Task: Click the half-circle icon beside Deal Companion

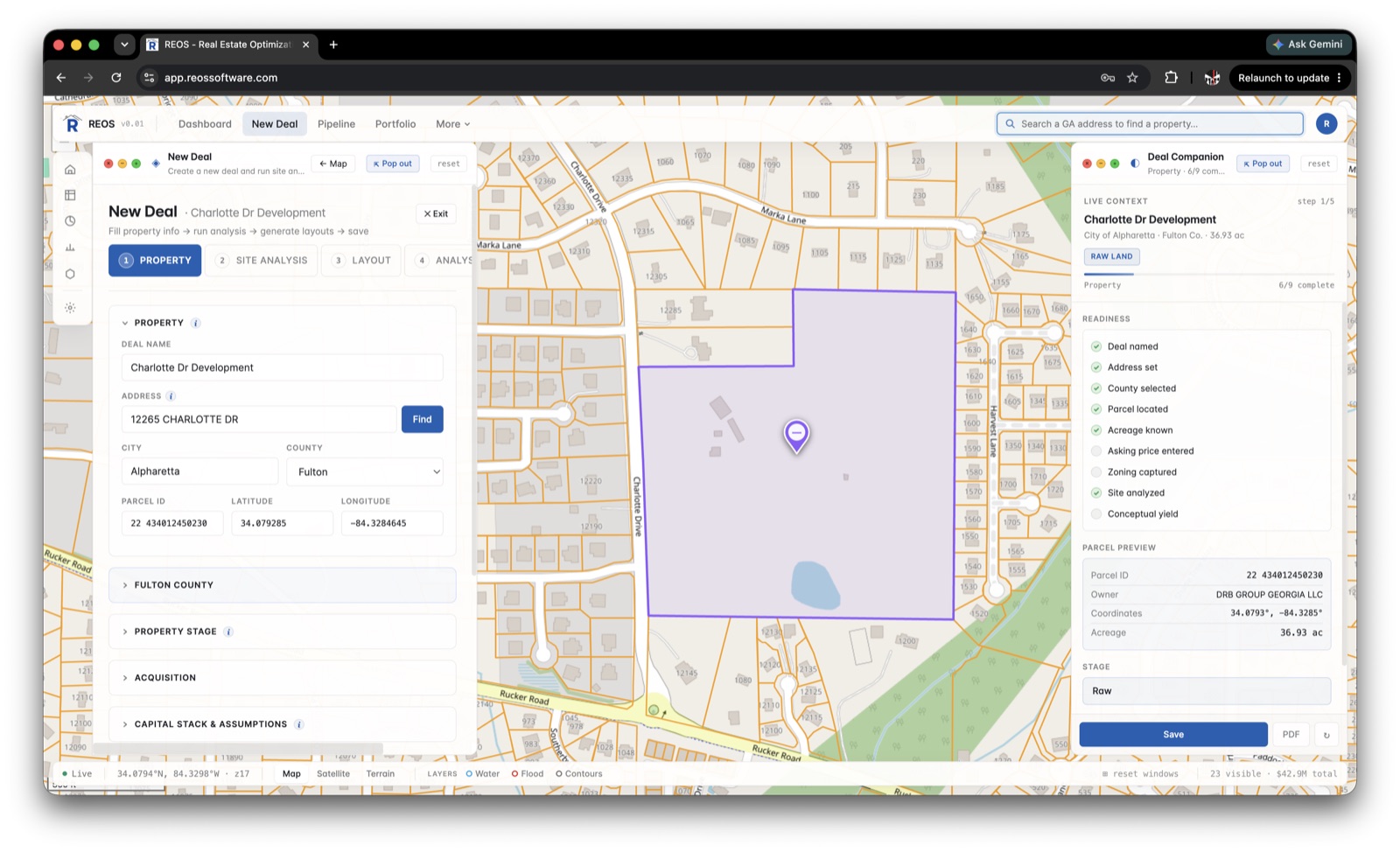Action: (1135, 164)
